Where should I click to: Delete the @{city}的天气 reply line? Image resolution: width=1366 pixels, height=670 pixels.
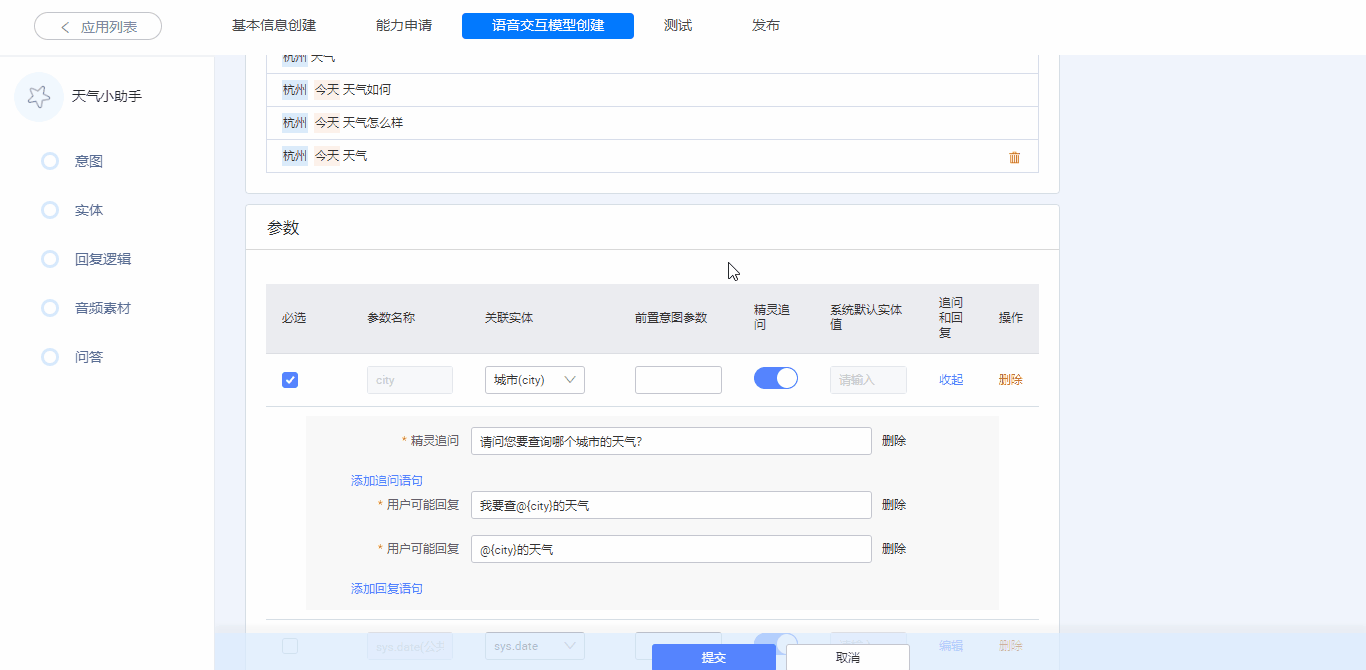894,549
